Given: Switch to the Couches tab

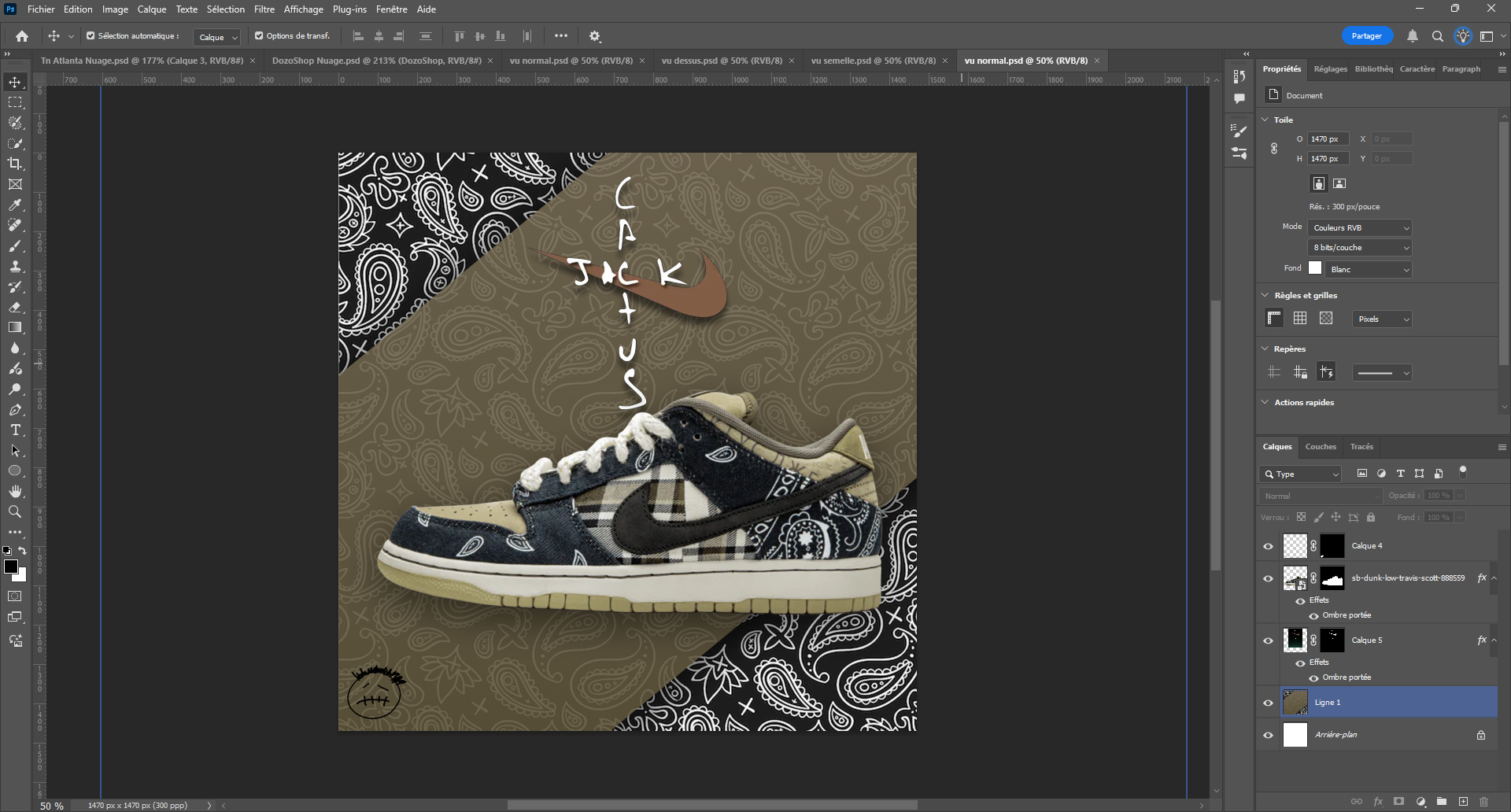Looking at the screenshot, I should pos(1321,447).
